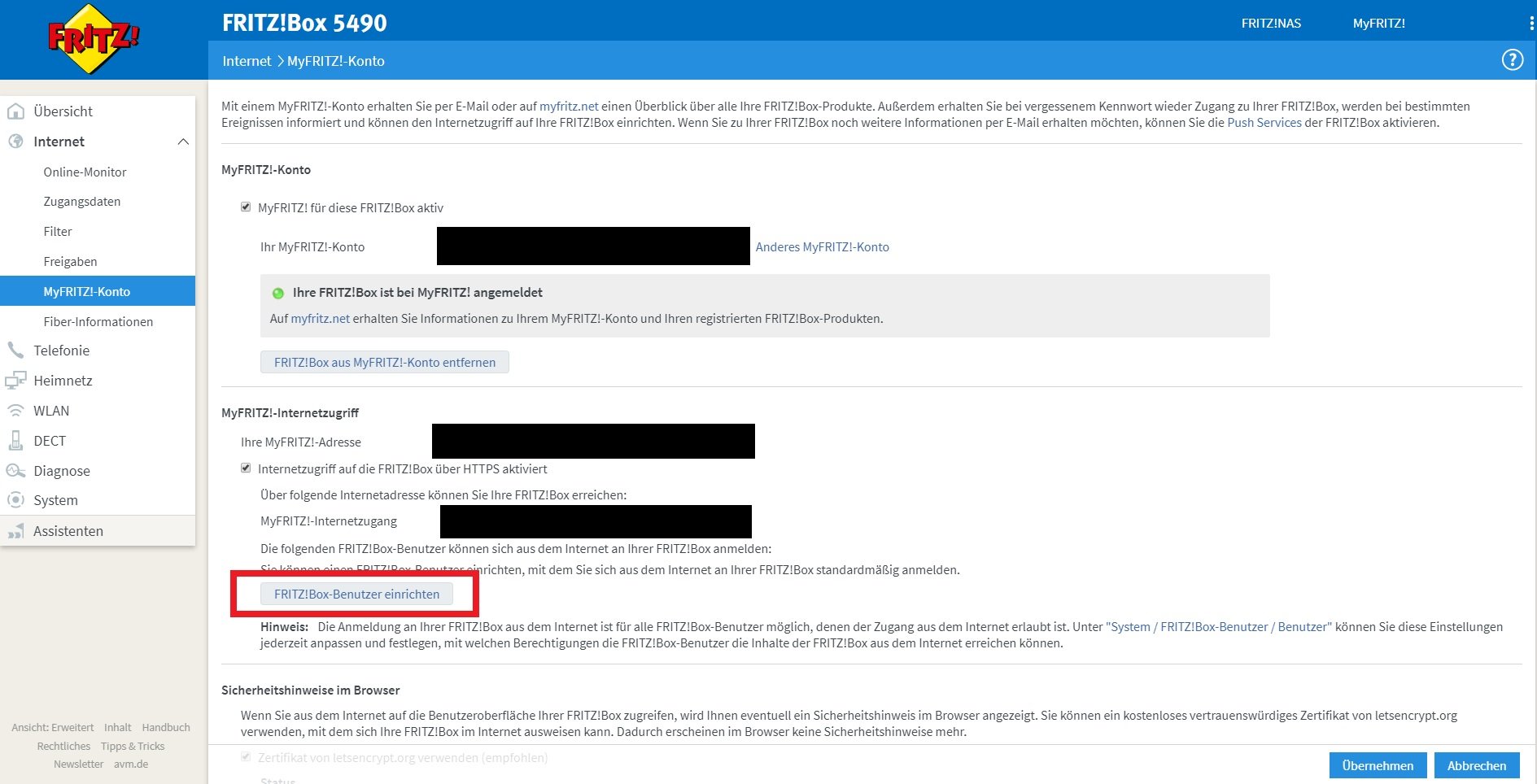Image resolution: width=1537 pixels, height=784 pixels.
Task: Click the 'FRITZ!Box 5490' title
Action: pos(305,23)
